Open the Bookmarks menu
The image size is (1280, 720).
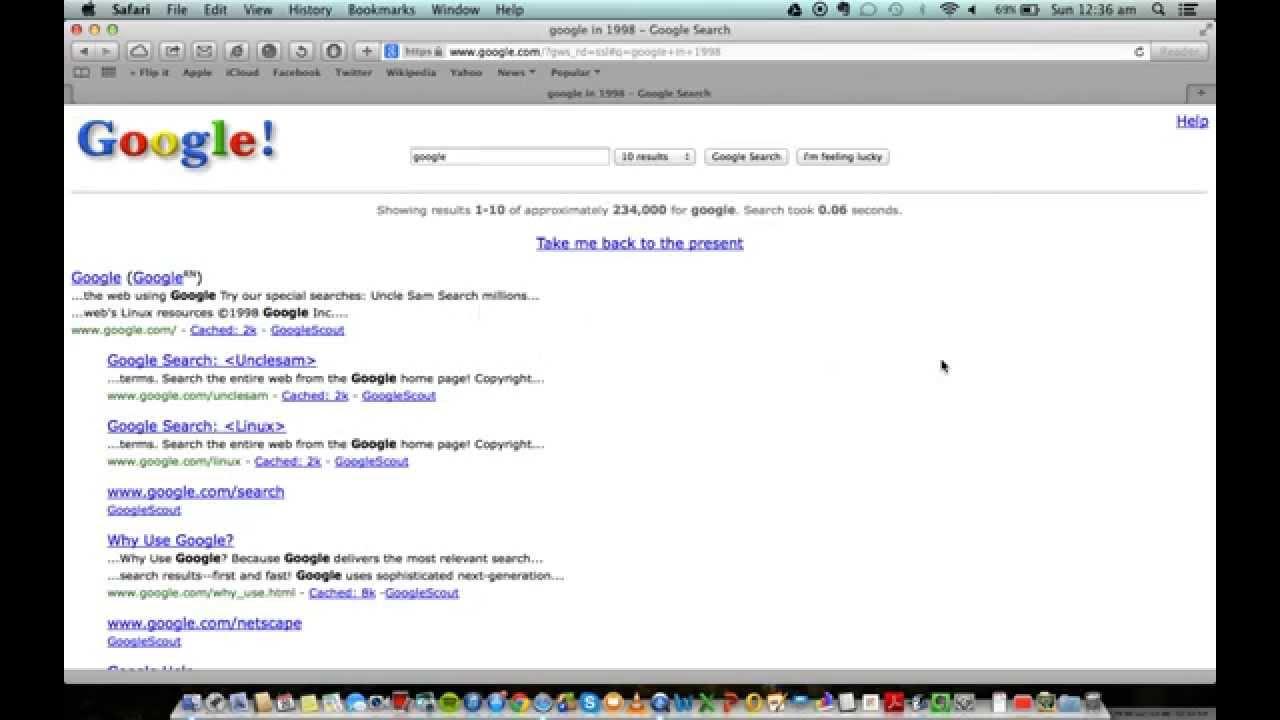381,9
